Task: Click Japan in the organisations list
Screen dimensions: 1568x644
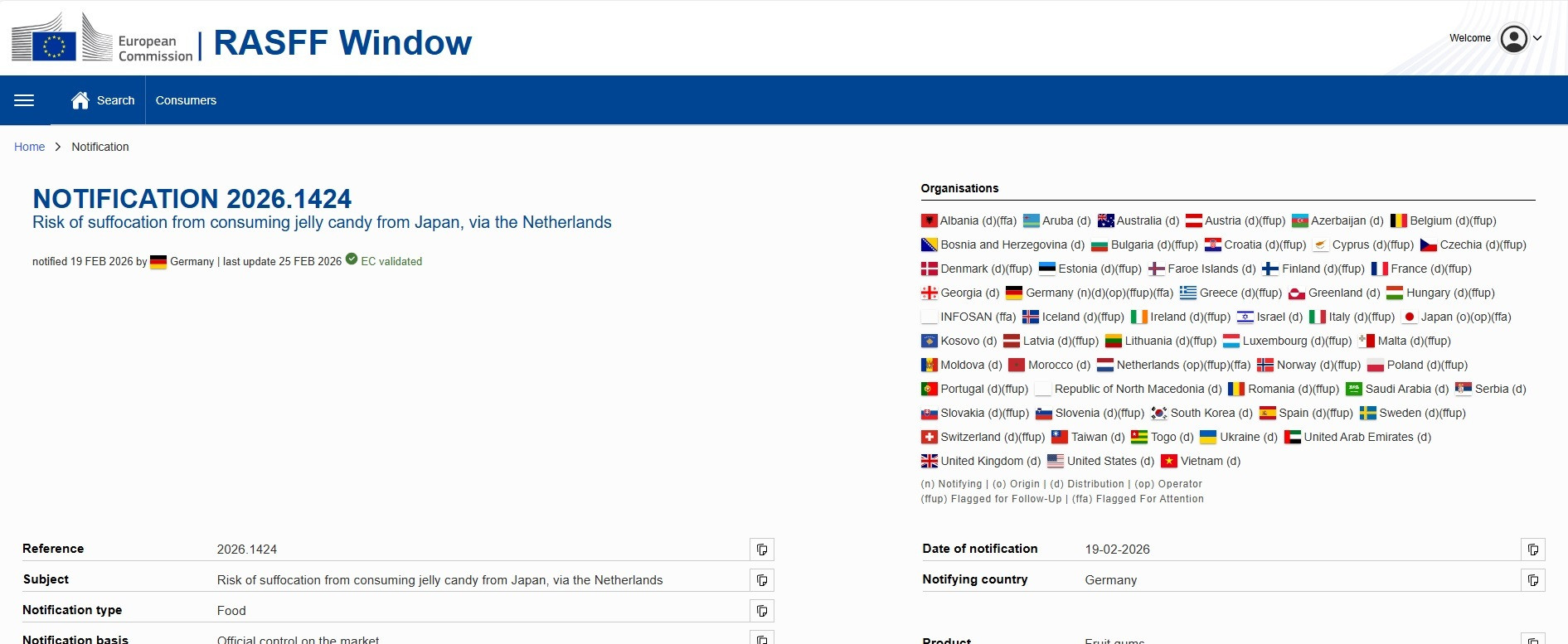Action: [1436, 317]
